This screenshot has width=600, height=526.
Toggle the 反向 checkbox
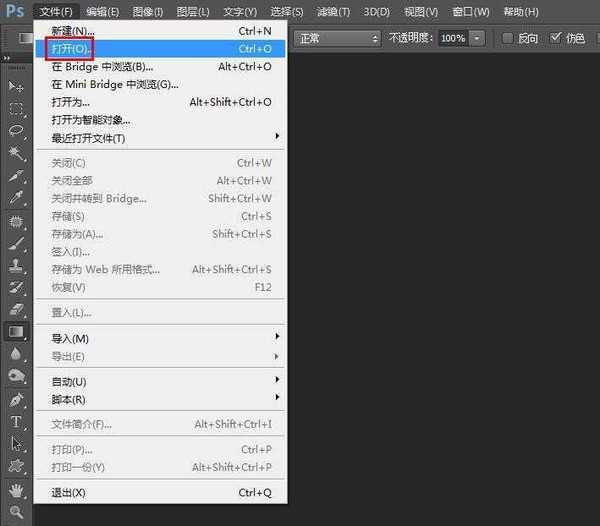tap(507, 38)
